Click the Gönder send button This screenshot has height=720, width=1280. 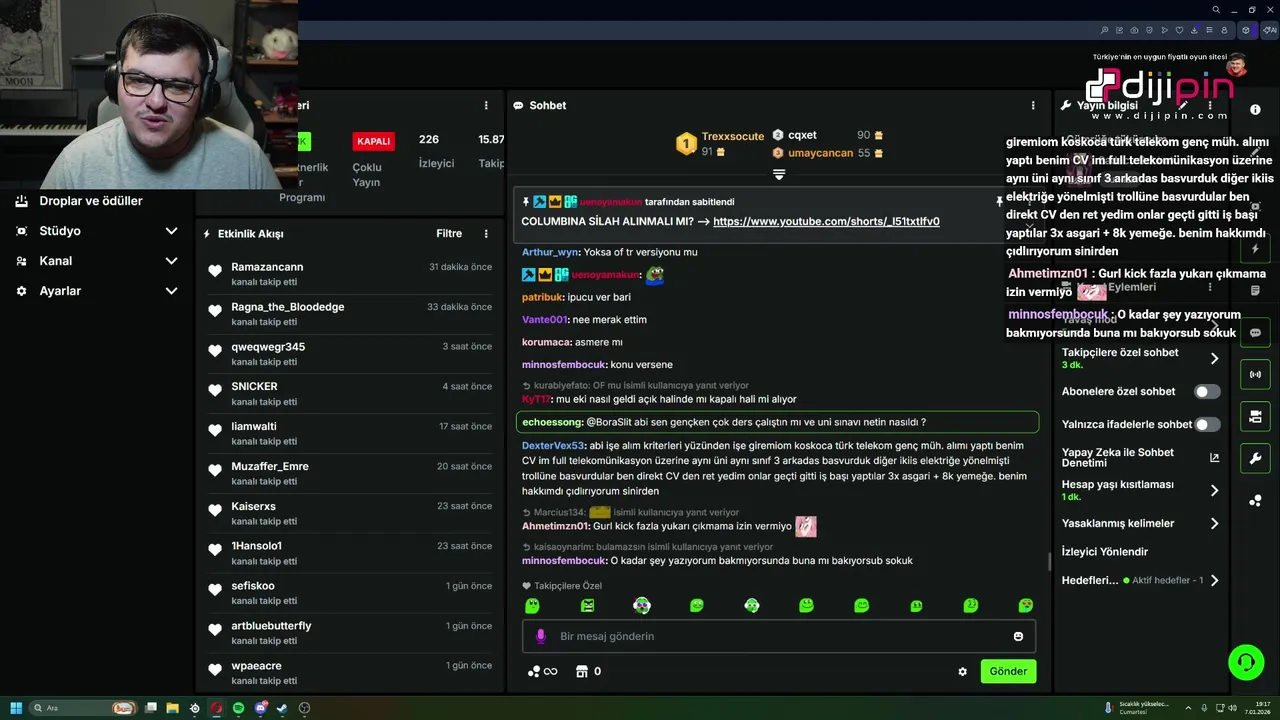pos(1008,671)
